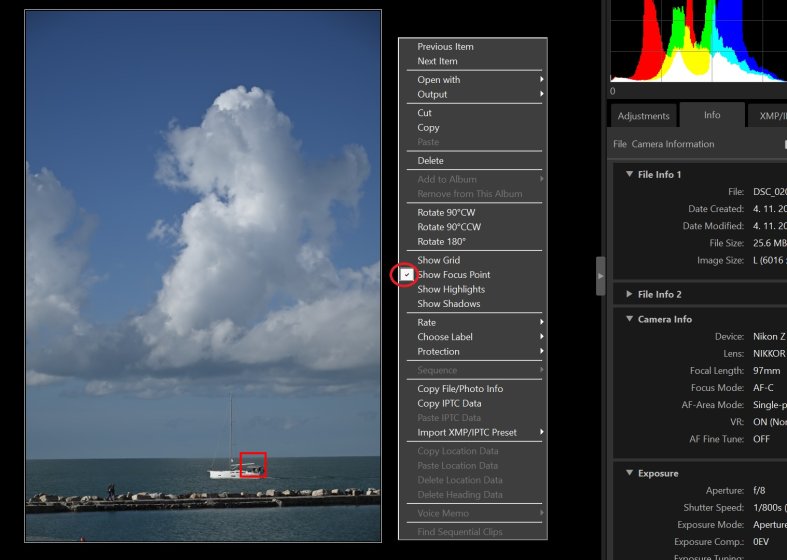
Task: Open Import XMP/IPTC Preset submenu
Action: coord(473,433)
